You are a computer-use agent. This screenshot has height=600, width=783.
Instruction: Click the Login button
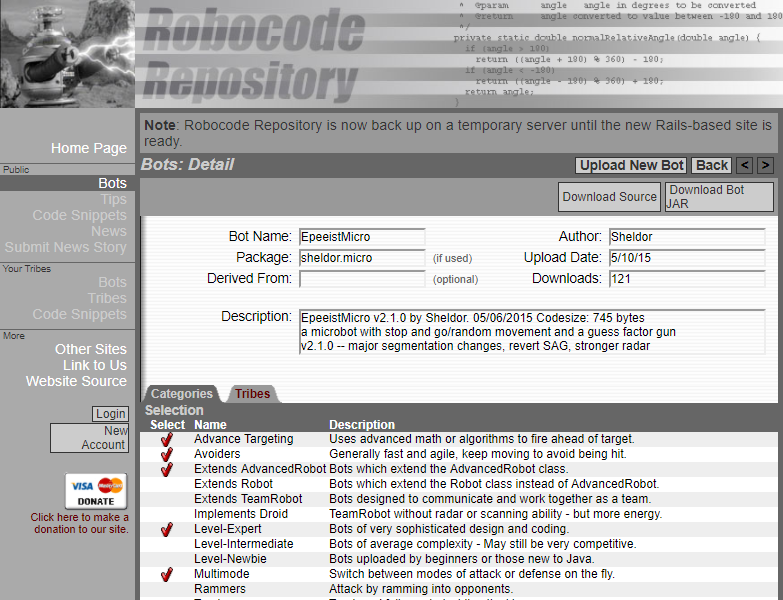tap(110, 414)
